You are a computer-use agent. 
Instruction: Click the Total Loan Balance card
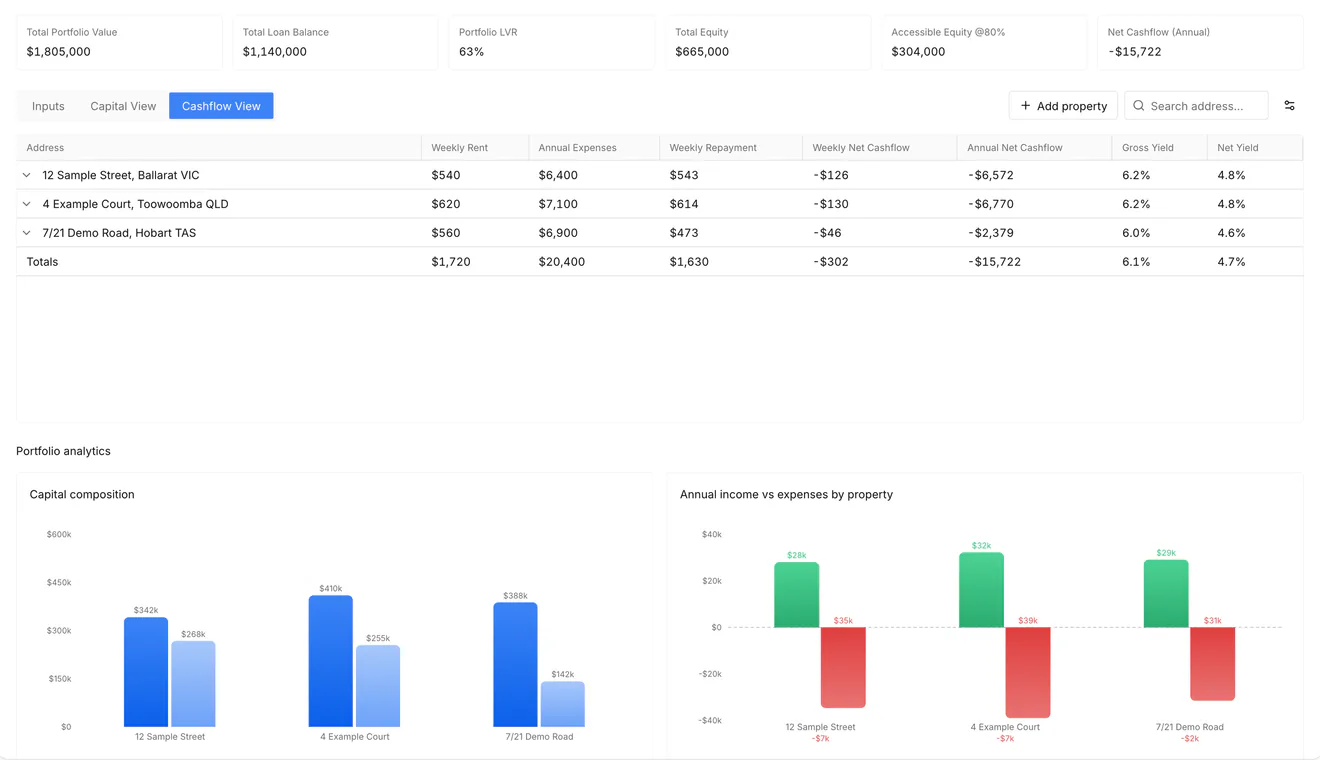tap(335, 42)
